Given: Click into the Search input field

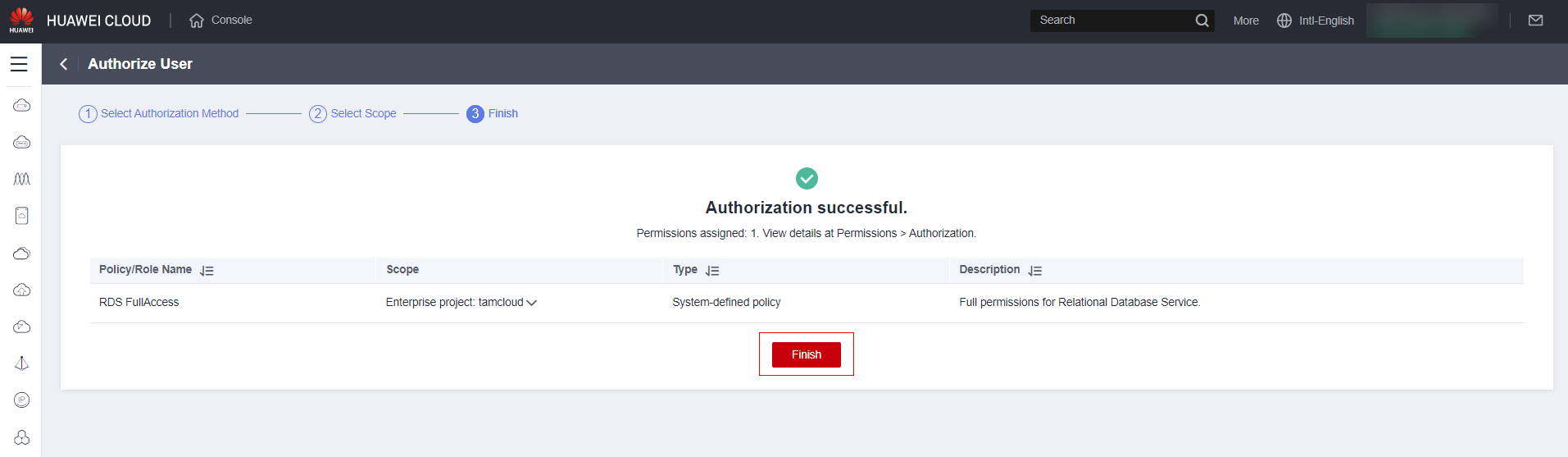Looking at the screenshot, I should [x=1111, y=21].
